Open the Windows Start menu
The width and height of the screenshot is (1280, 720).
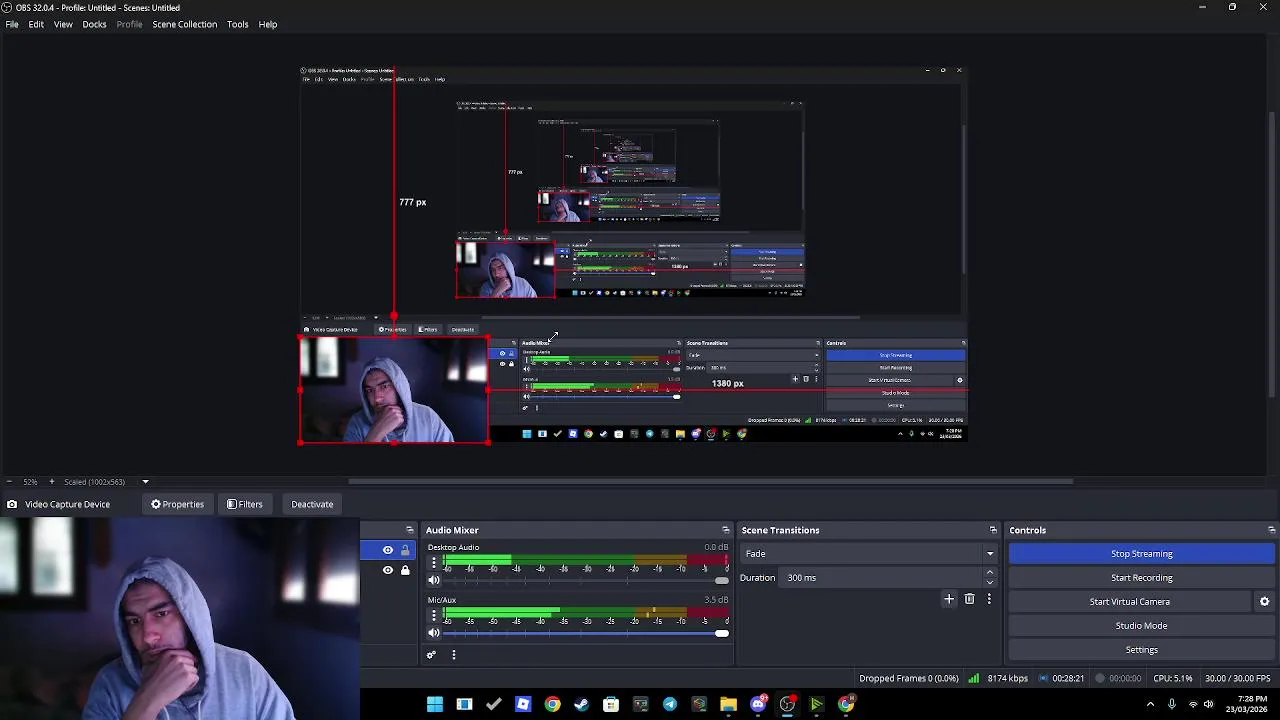tap(435, 704)
